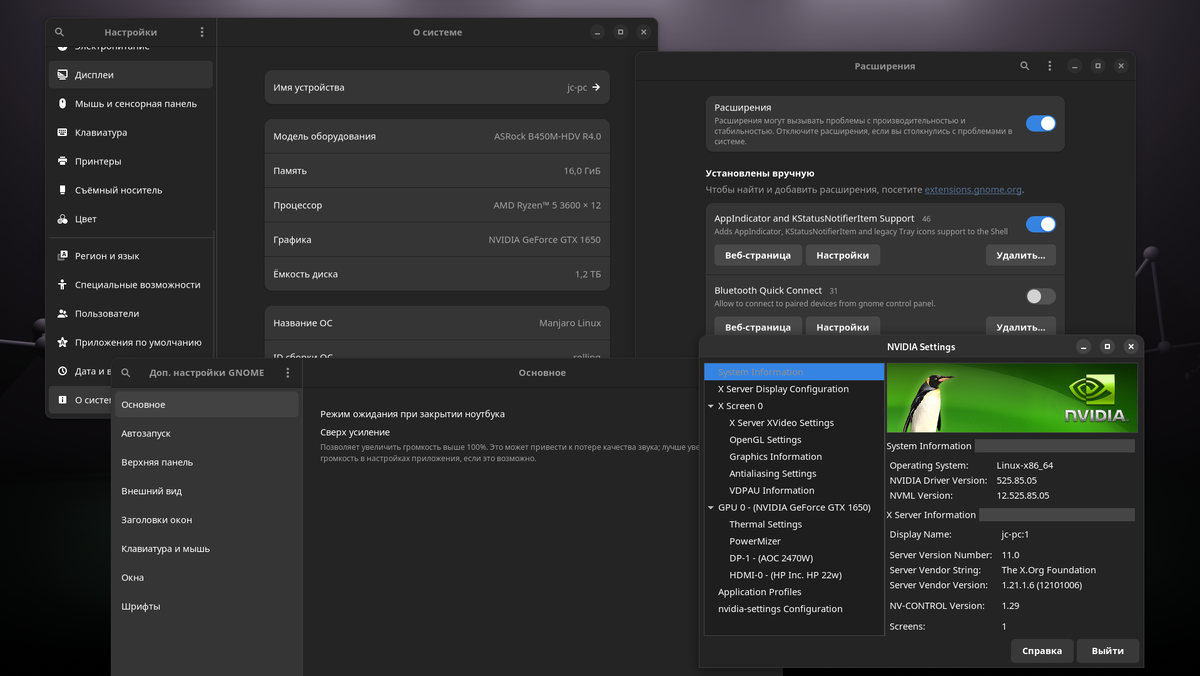
Task: Open Настройки for Bluetooth Quick Connect
Action: 842,327
